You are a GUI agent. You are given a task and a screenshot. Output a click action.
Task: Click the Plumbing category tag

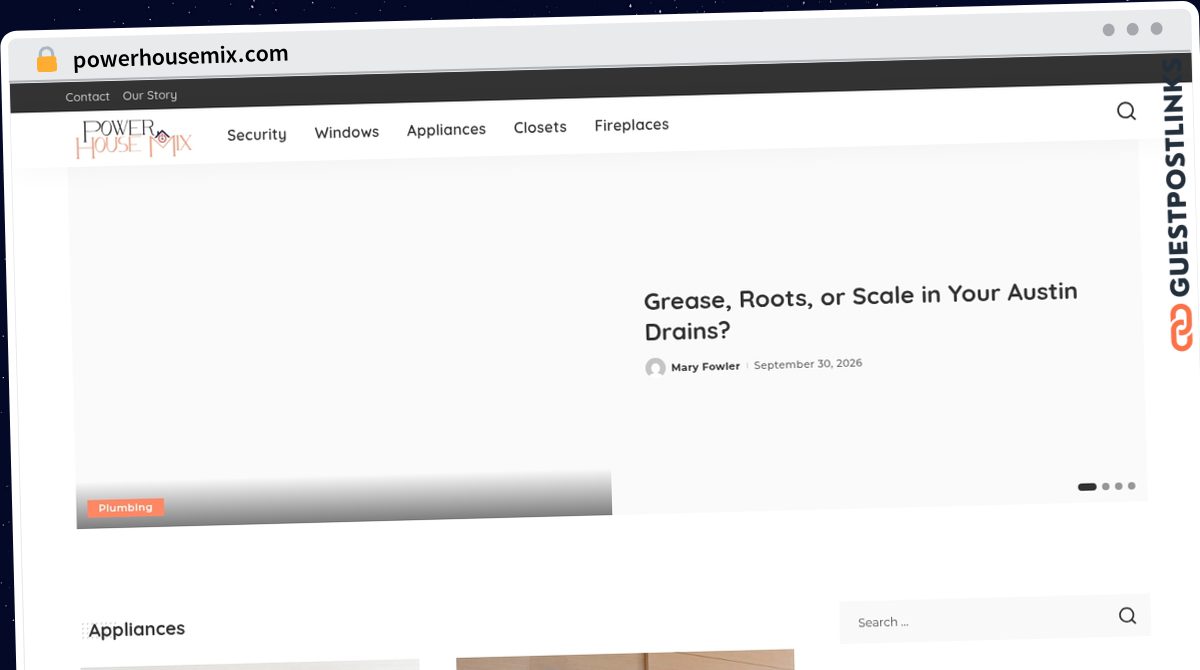(x=125, y=508)
